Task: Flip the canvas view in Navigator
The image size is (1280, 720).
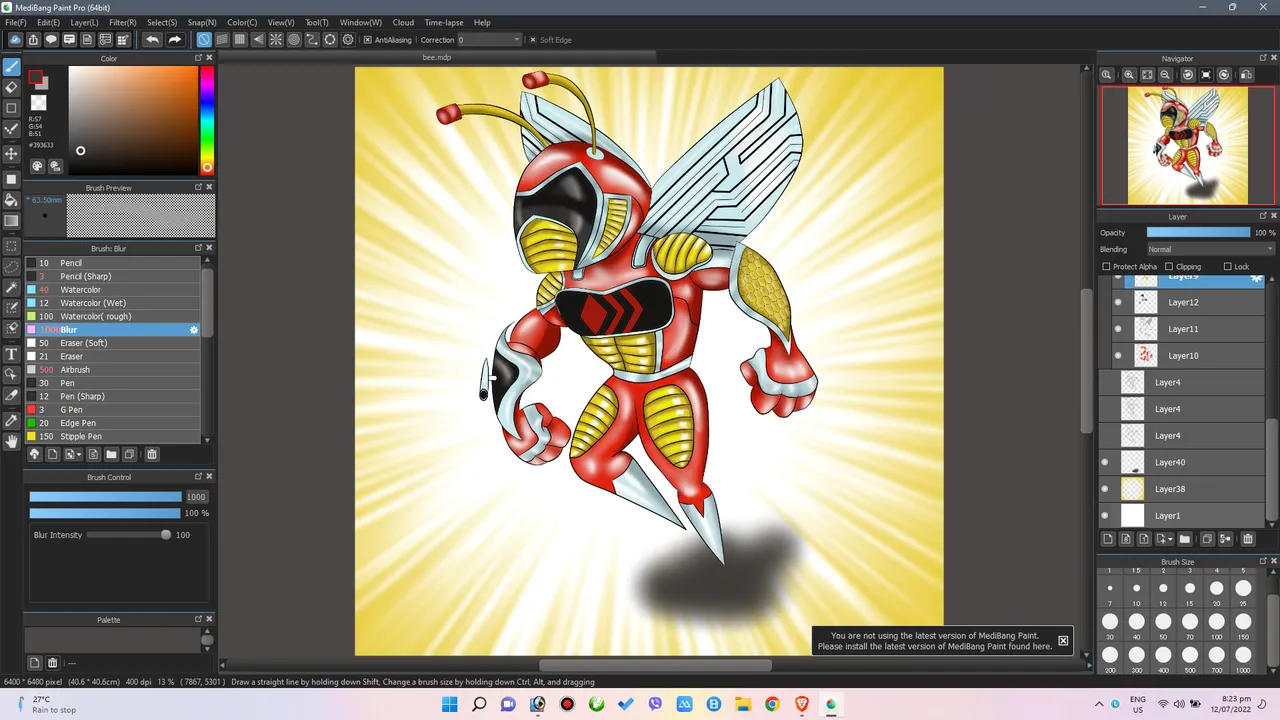Action: point(1247,75)
